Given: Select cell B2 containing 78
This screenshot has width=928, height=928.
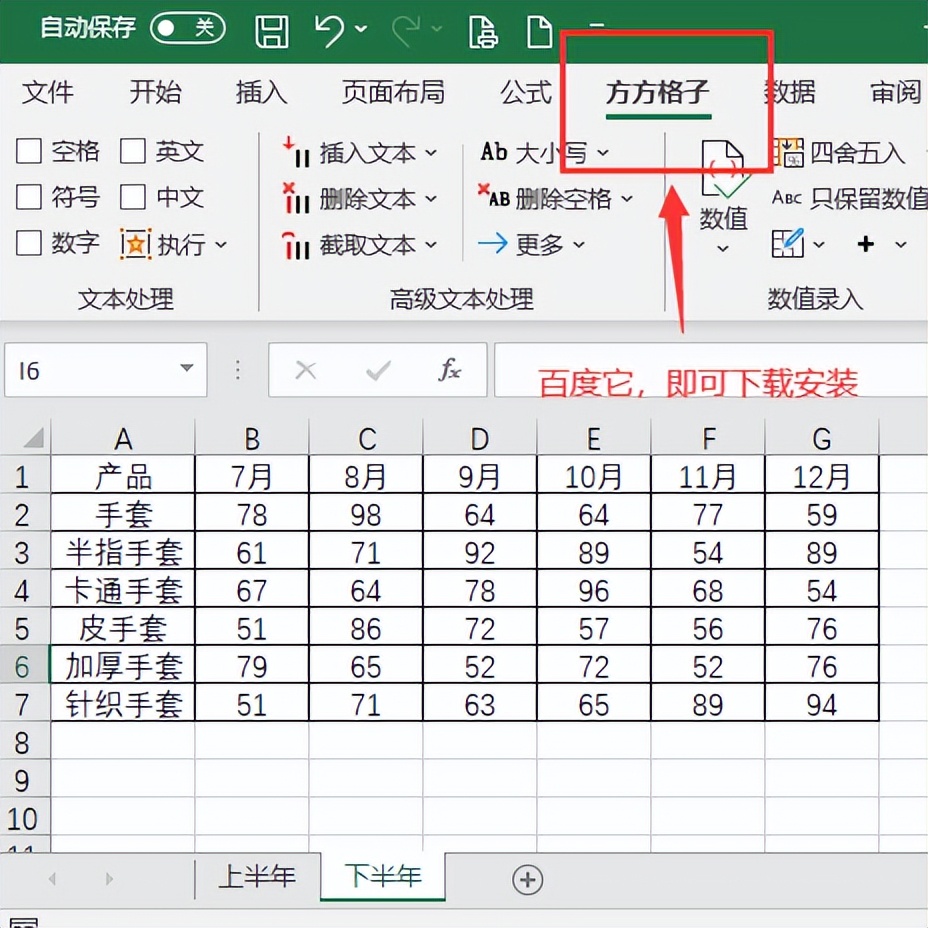Looking at the screenshot, I should coord(251,513).
